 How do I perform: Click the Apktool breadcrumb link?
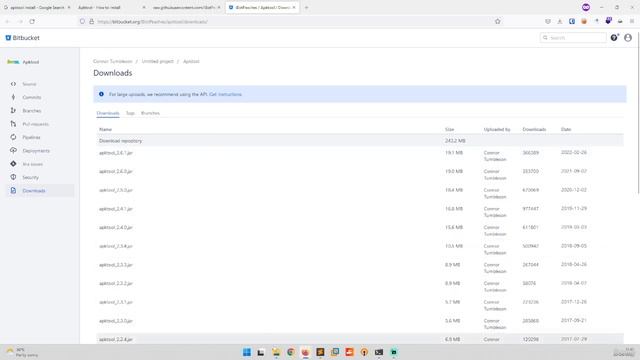[191, 61]
